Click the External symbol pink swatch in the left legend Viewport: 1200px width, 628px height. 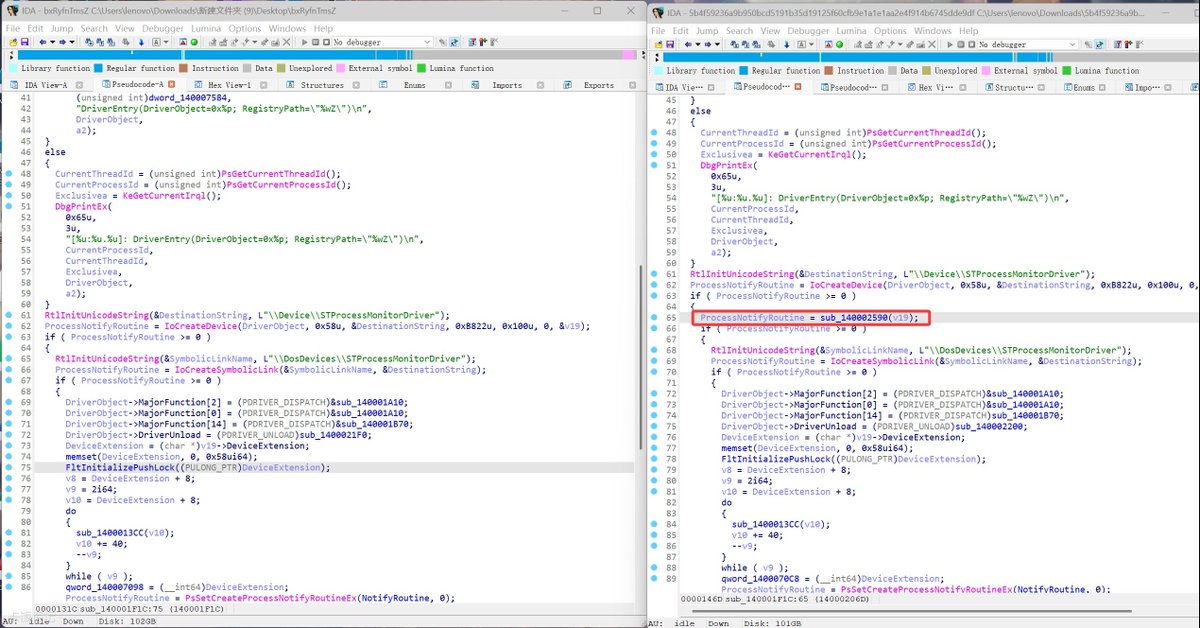pyautogui.click(x=341, y=68)
